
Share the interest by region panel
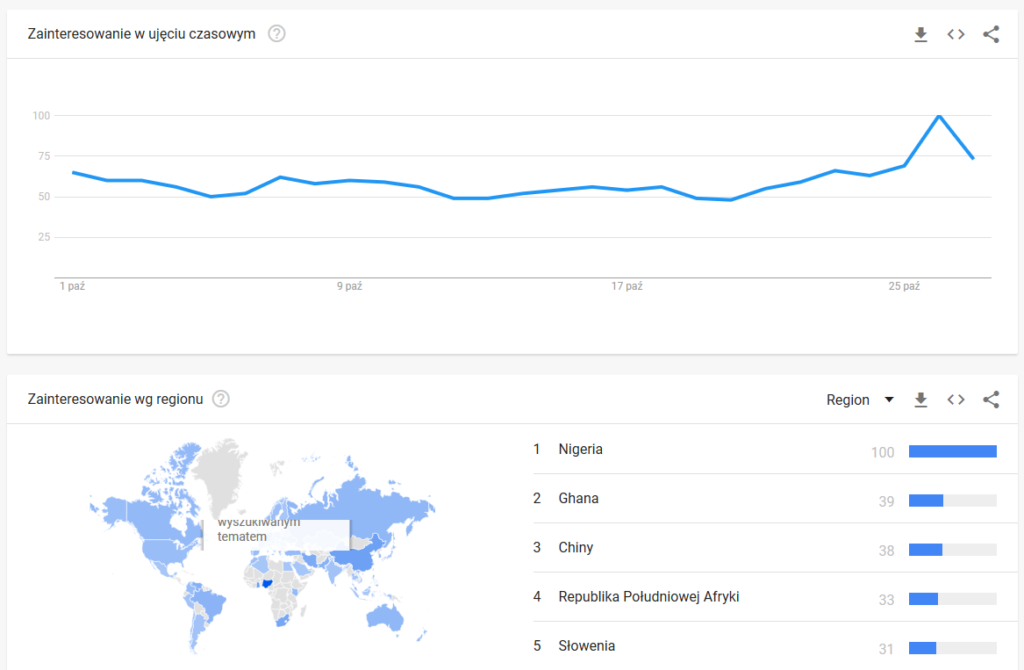[x=991, y=400]
